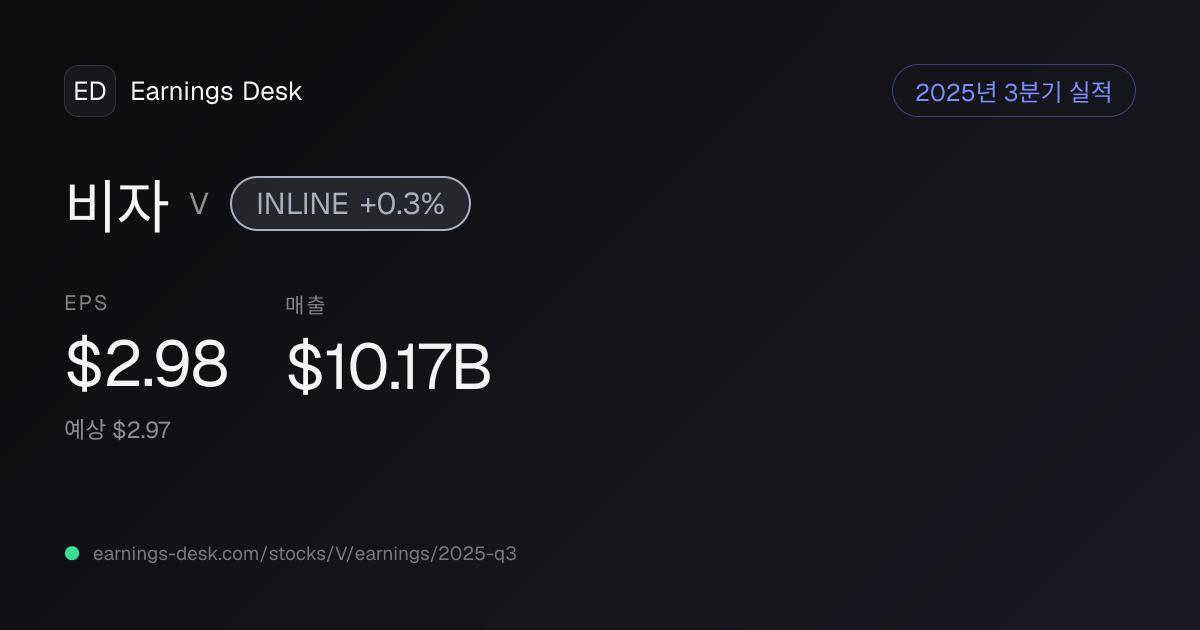The image size is (1200, 630).
Task: Click the letters ED inside the logo box
Action: (x=90, y=91)
